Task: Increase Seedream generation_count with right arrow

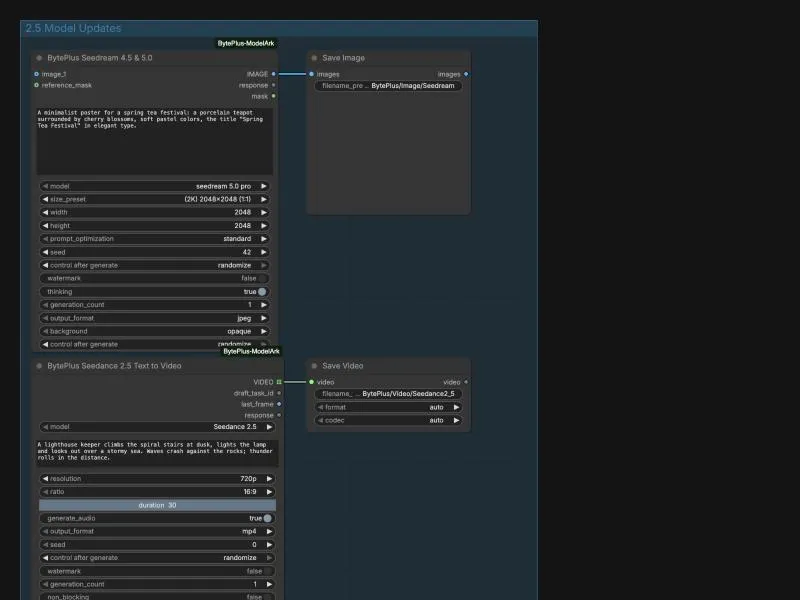Action: click(x=264, y=305)
